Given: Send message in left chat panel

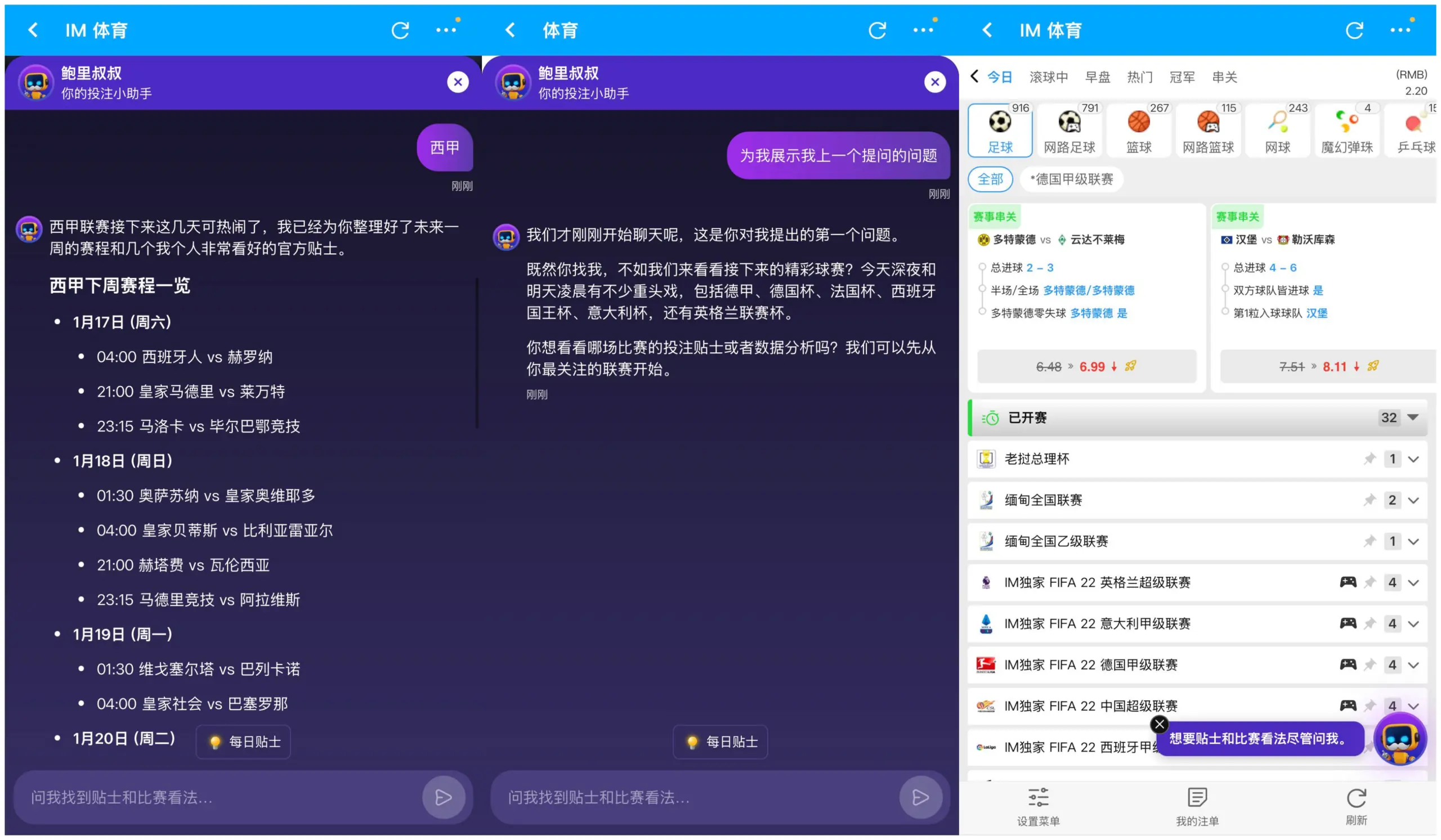Looking at the screenshot, I should pyautogui.click(x=444, y=798).
